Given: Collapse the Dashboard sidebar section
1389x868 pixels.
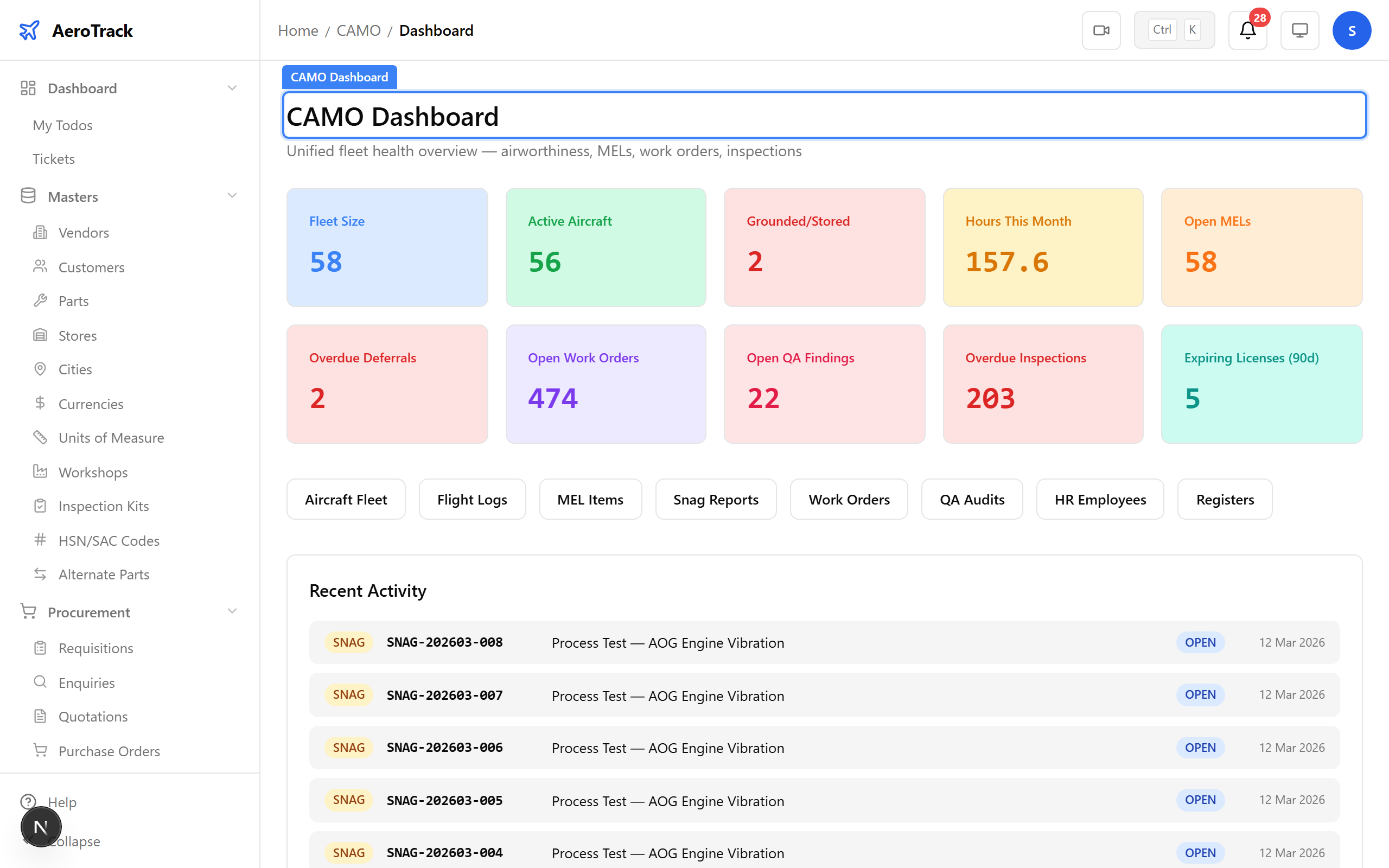Looking at the screenshot, I should [232, 87].
